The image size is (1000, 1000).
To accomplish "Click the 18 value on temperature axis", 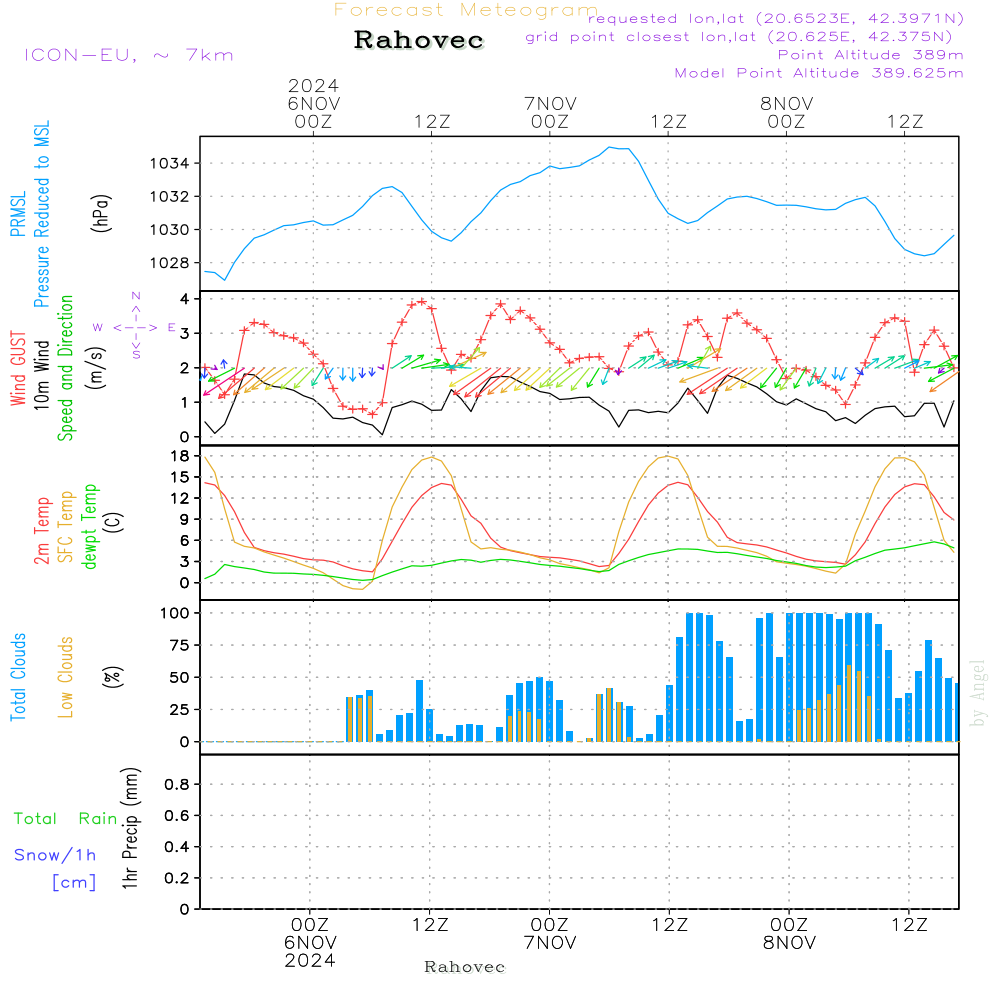I will (180, 456).
